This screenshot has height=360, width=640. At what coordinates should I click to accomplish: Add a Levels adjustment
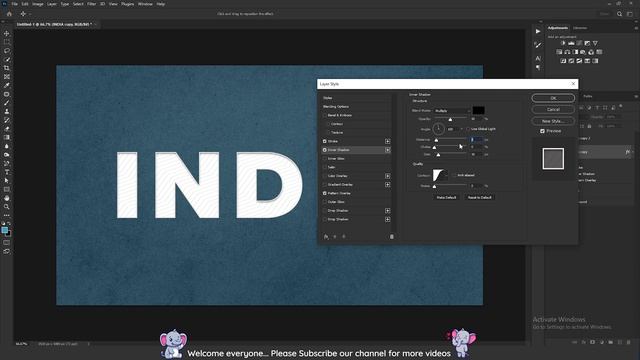tap(571, 43)
